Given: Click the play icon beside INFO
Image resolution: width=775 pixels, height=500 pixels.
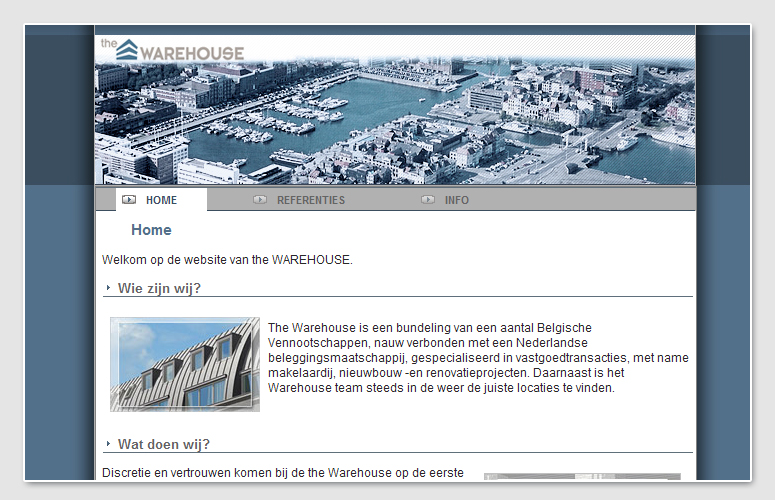Looking at the screenshot, I should [x=428, y=200].
